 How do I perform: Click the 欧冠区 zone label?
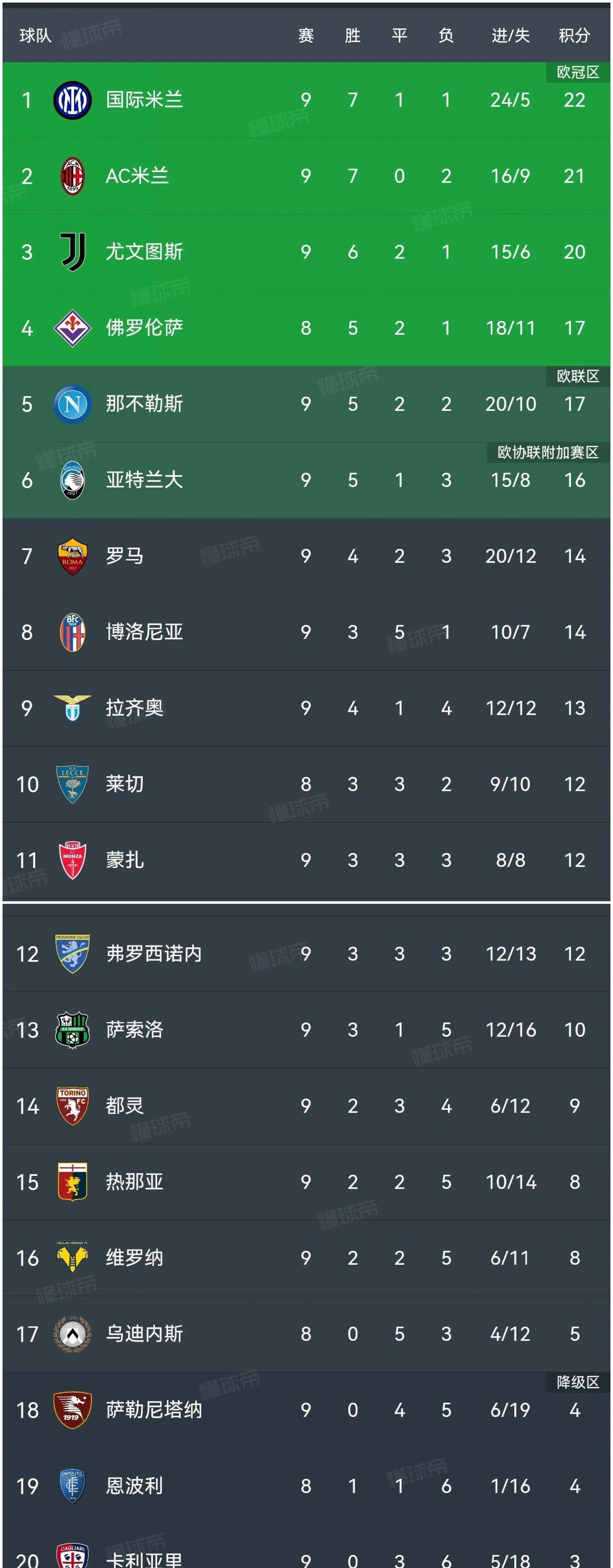pos(578,72)
